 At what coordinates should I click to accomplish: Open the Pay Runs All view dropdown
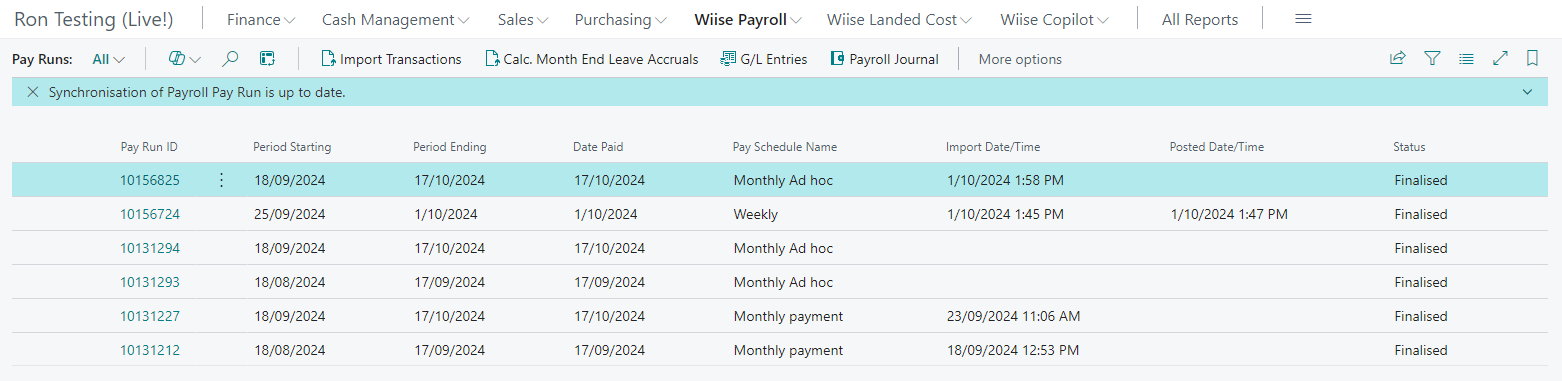(108, 59)
